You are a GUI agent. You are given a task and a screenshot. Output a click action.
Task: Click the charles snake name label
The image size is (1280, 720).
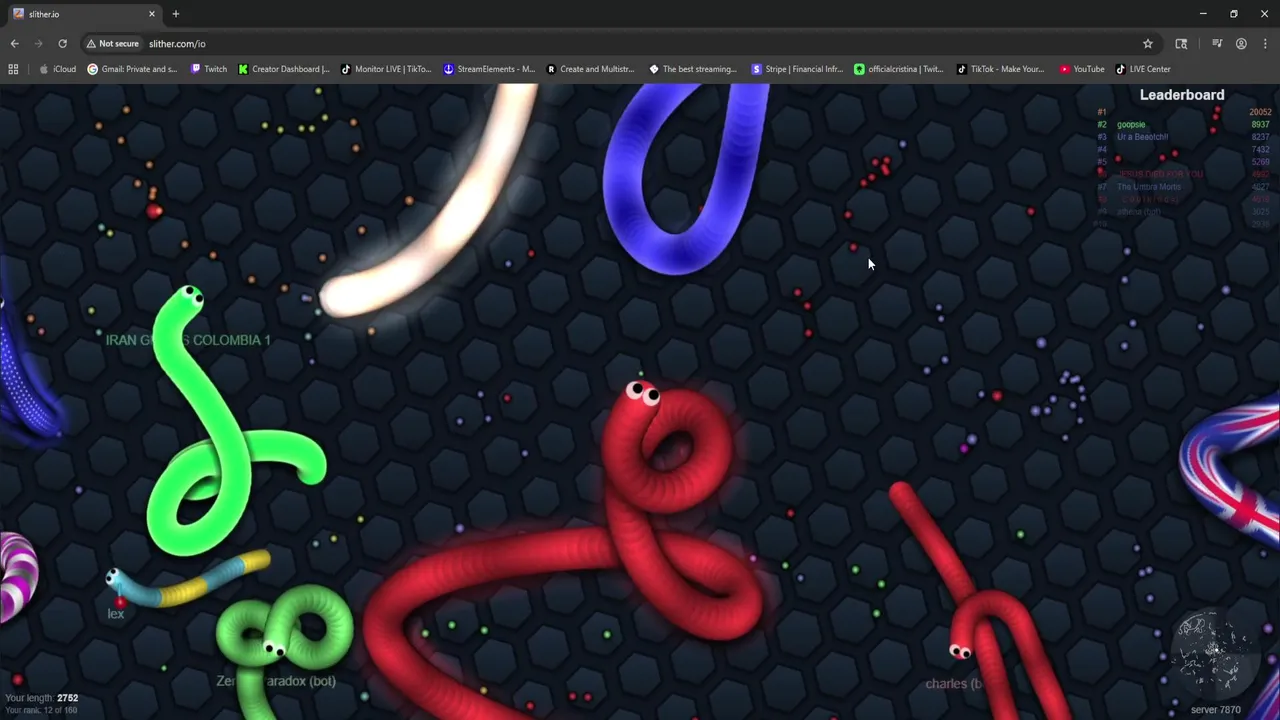tap(953, 684)
